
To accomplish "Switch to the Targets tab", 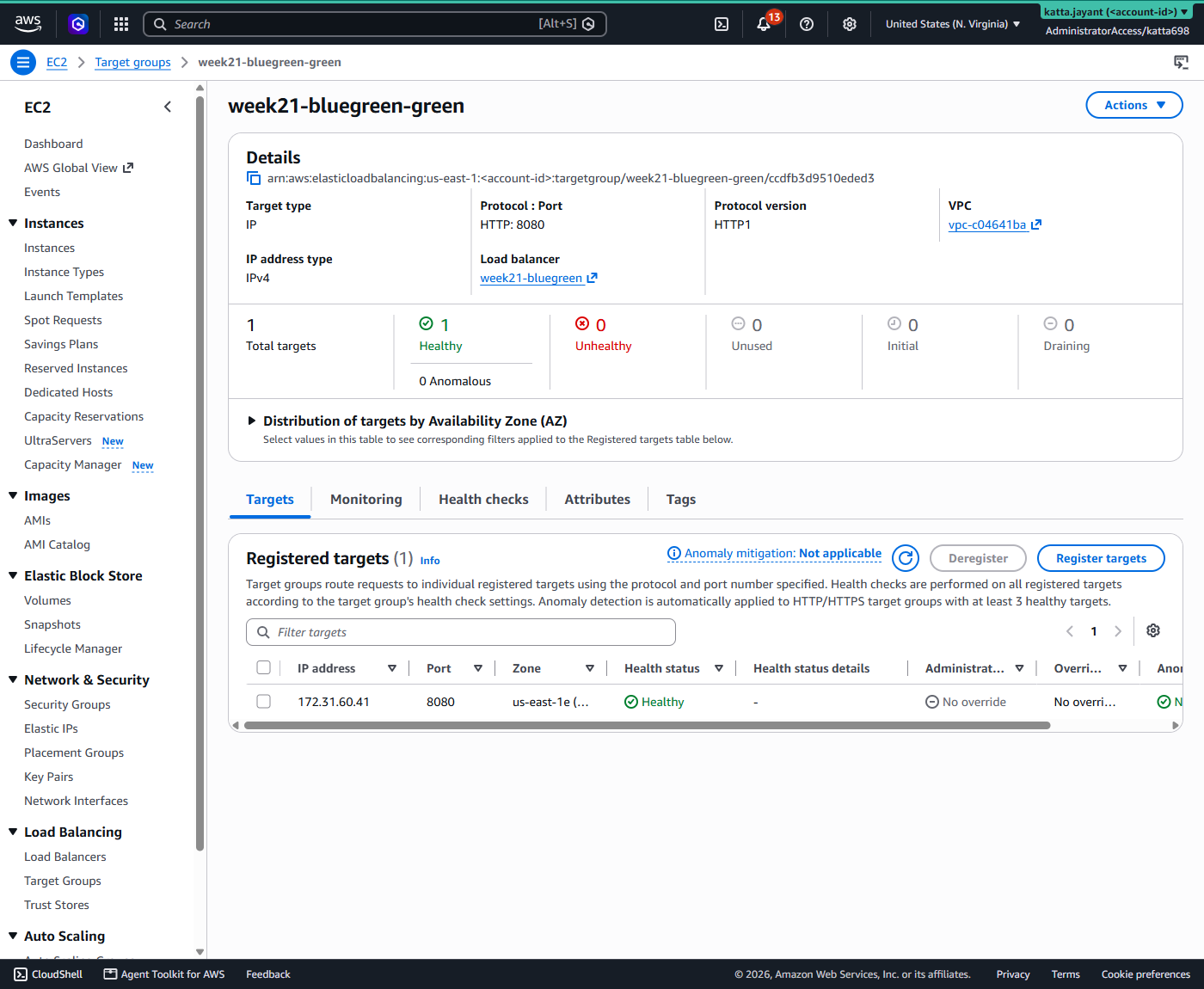I will coord(270,499).
